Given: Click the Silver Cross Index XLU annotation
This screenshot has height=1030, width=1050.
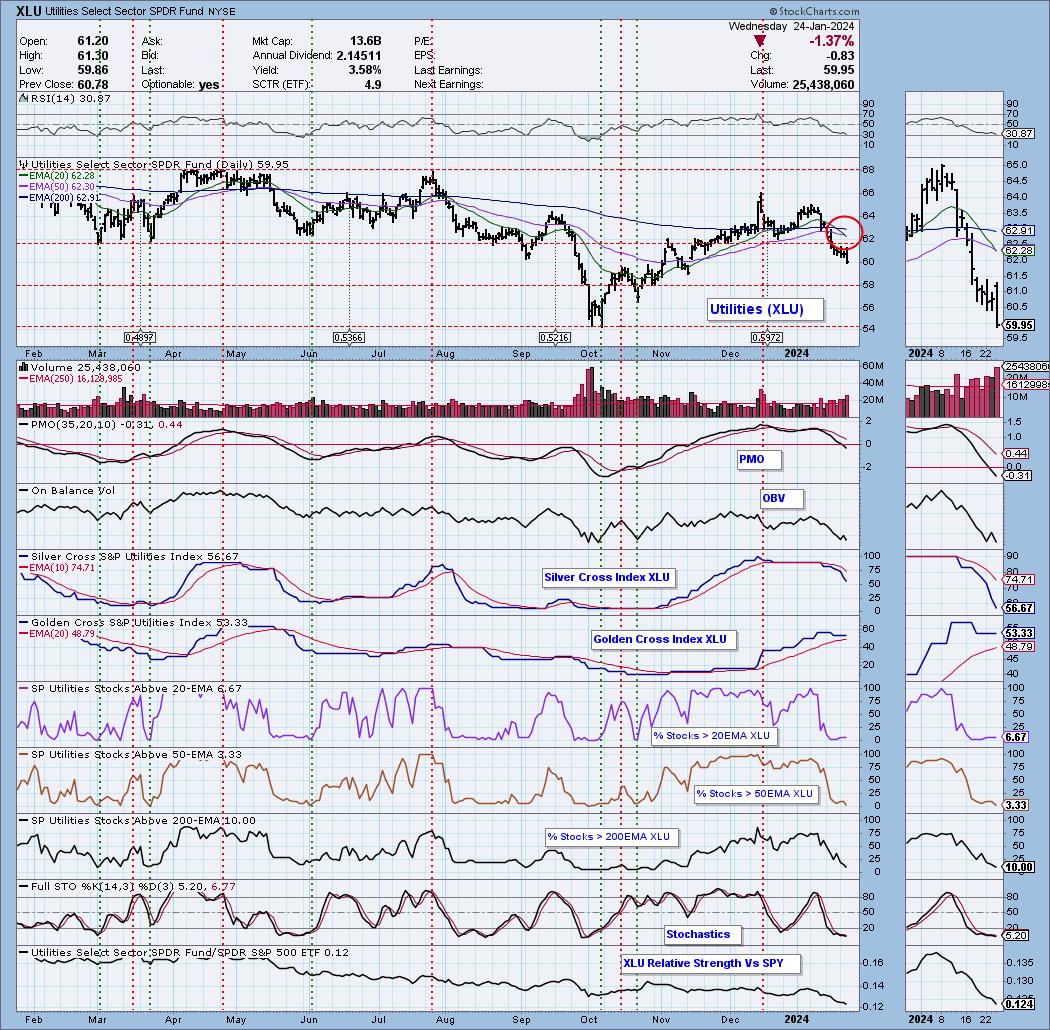Looking at the screenshot, I should 609,577.
